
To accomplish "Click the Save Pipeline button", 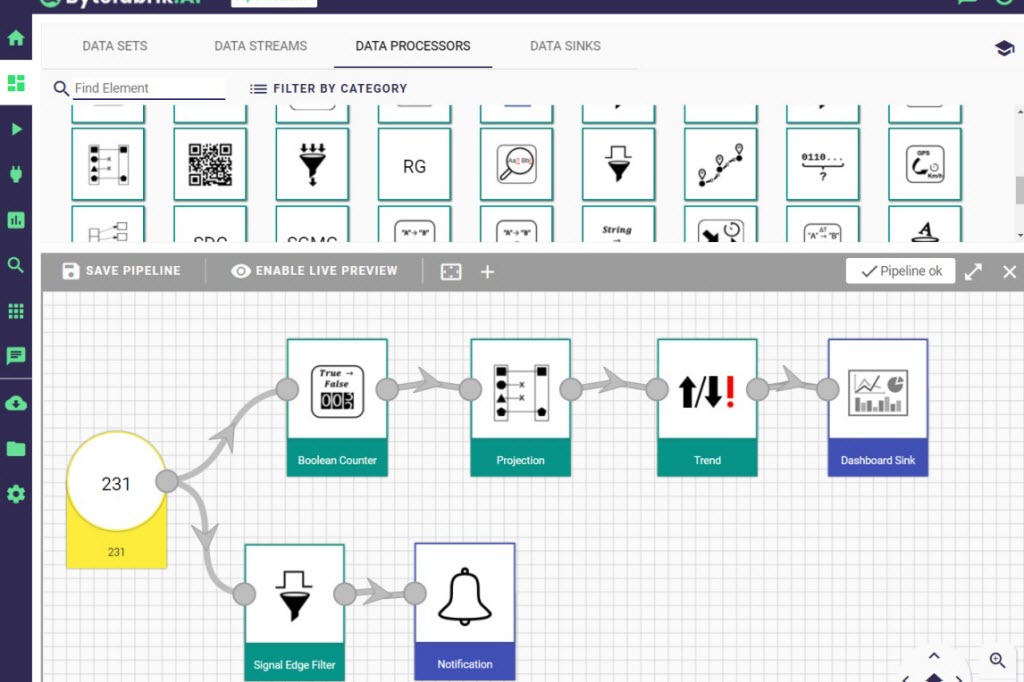I will click(122, 271).
